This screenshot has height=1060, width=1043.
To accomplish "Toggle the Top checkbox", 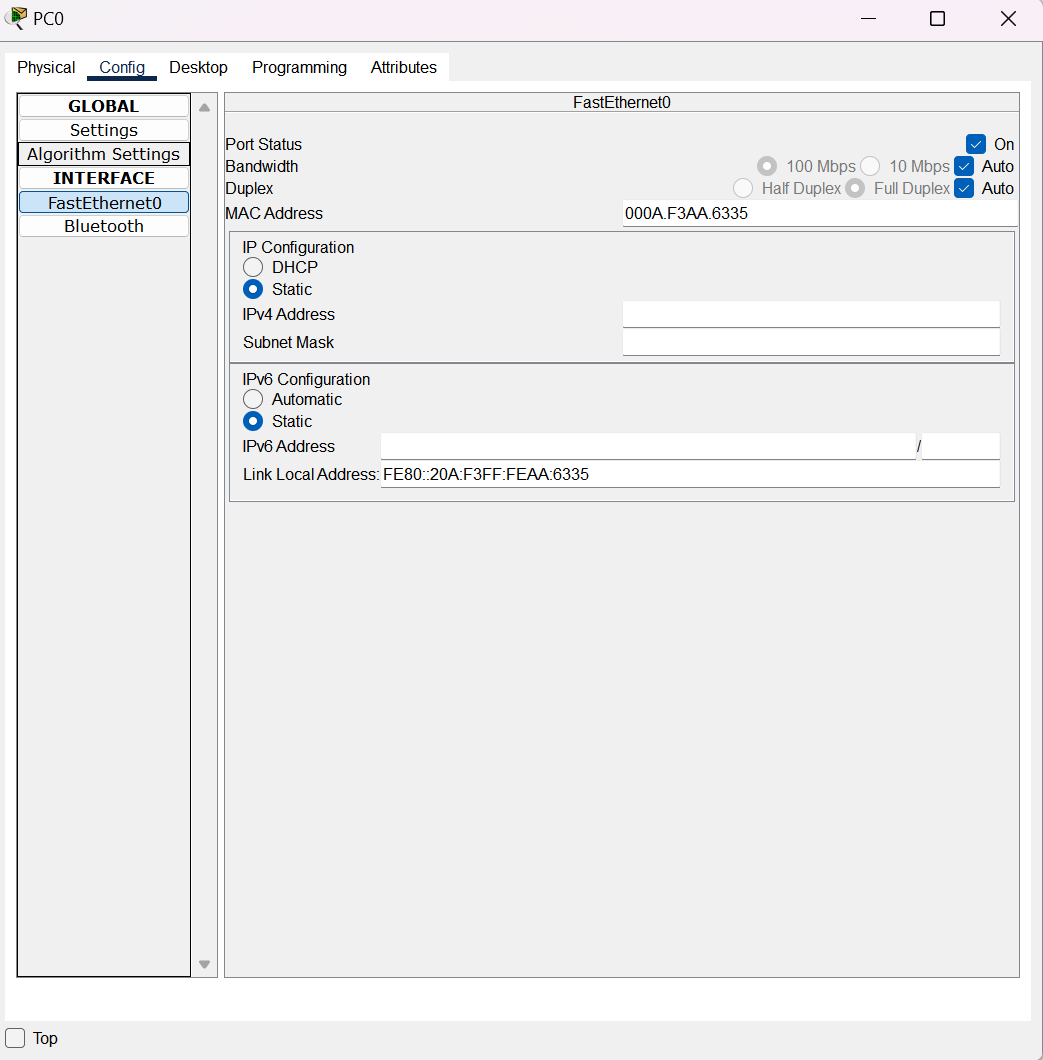I will click(15, 1038).
